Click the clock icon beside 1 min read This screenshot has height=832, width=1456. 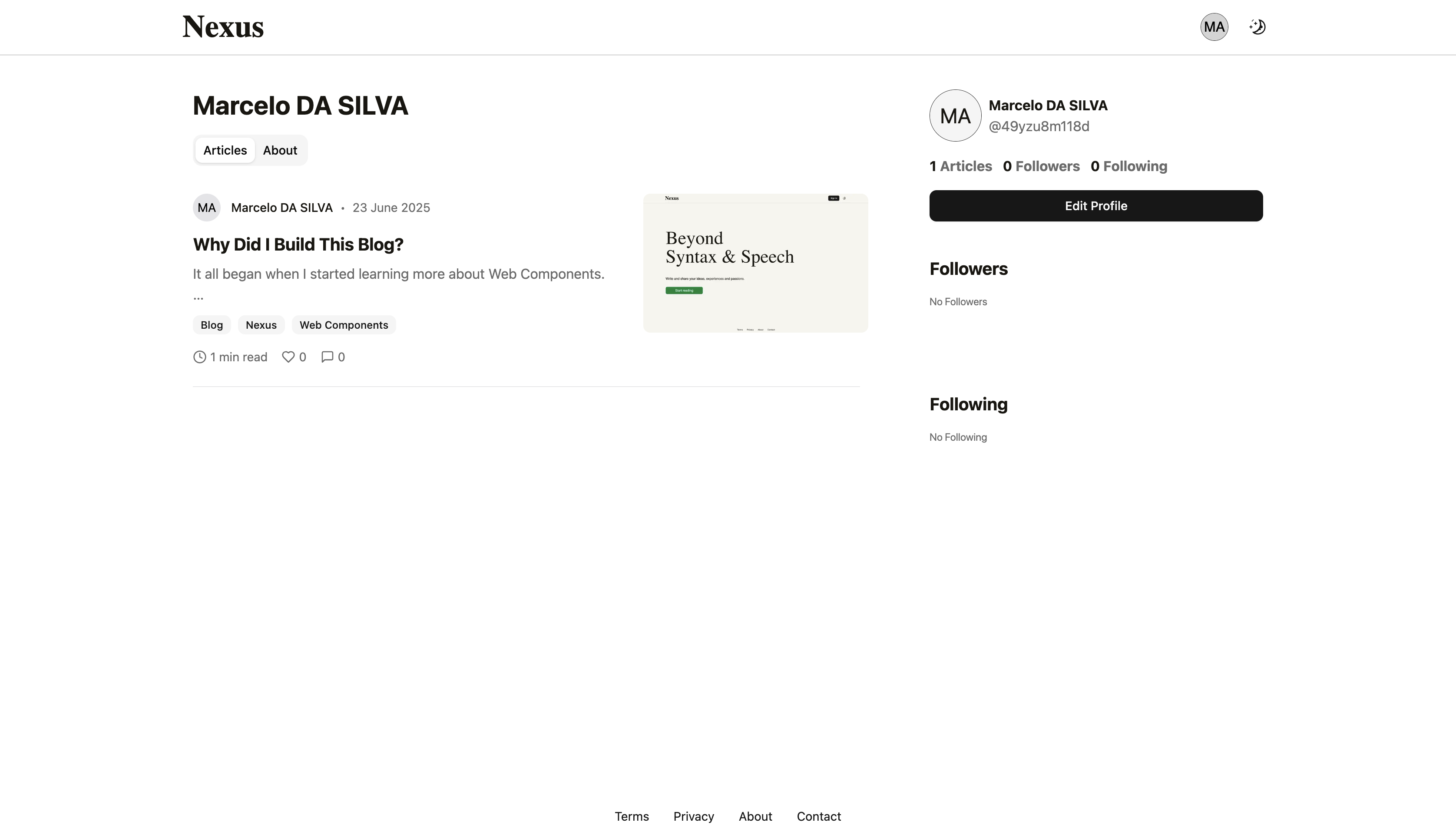click(x=199, y=357)
